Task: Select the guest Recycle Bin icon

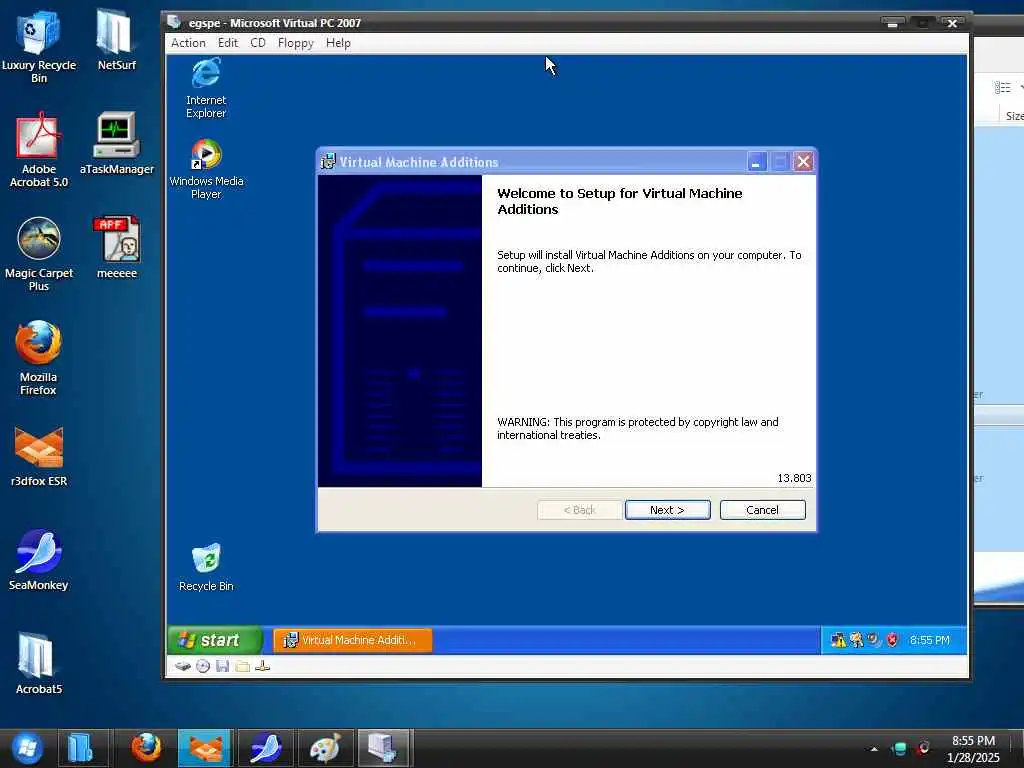Action: click(x=206, y=567)
